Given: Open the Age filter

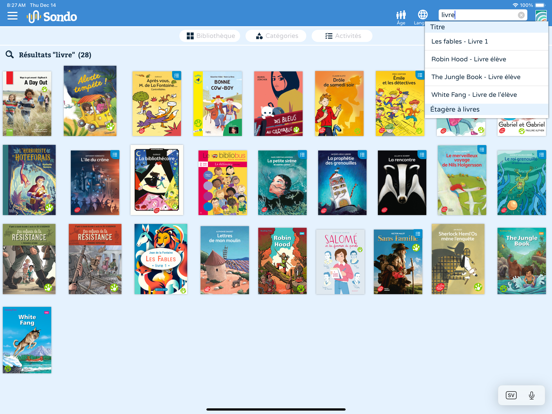Looking at the screenshot, I should tap(401, 17).
